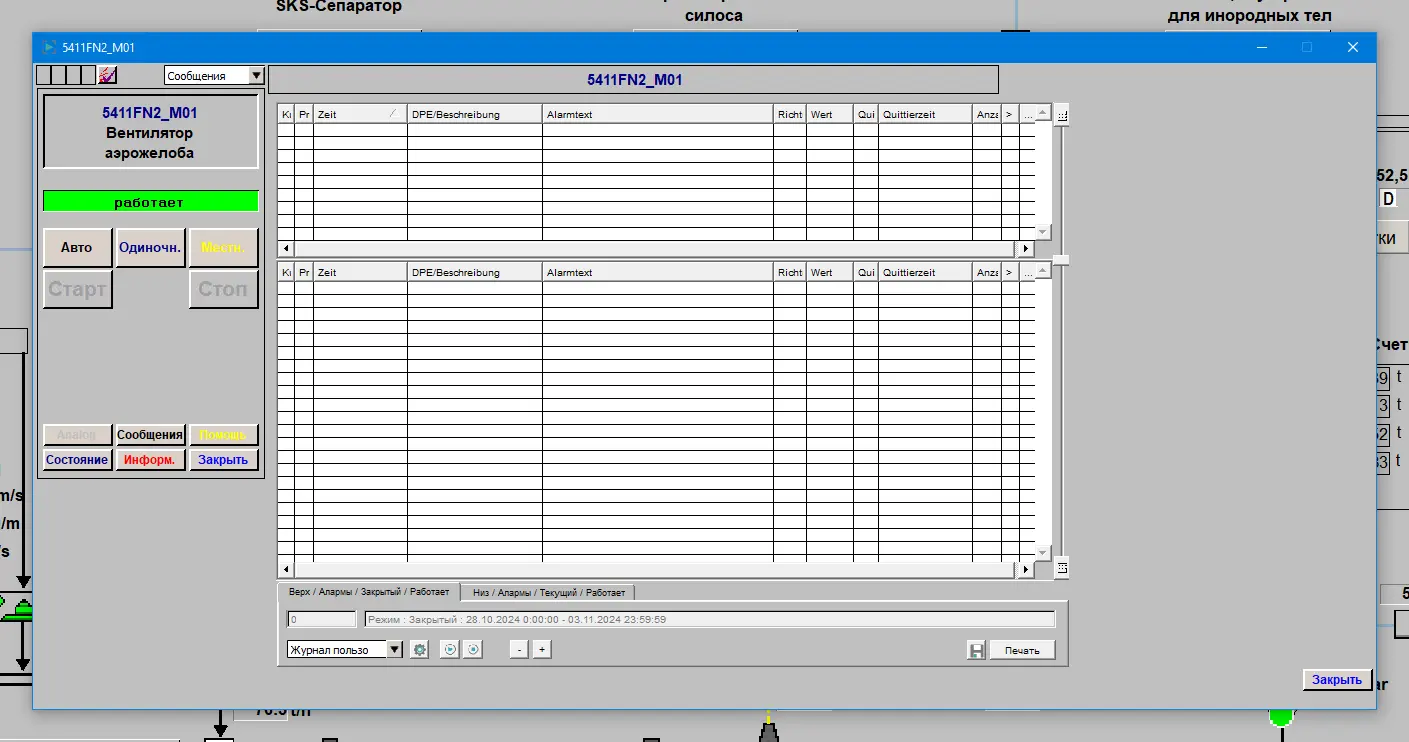1409x742 pixels.
Task: Click DPE/Beschreibung header in lower table
Action: [475, 272]
